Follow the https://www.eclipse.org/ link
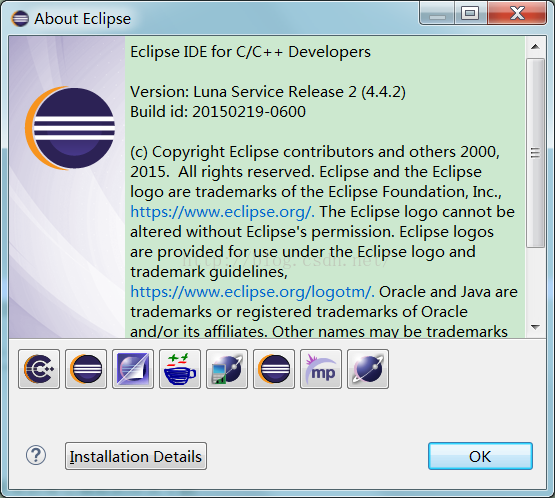The height and width of the screenshot is (498, 555). click(222, 212)
